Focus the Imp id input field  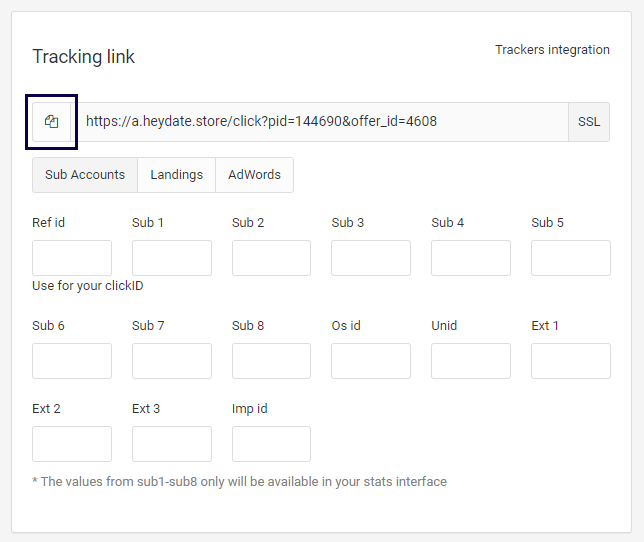(271, 444)
